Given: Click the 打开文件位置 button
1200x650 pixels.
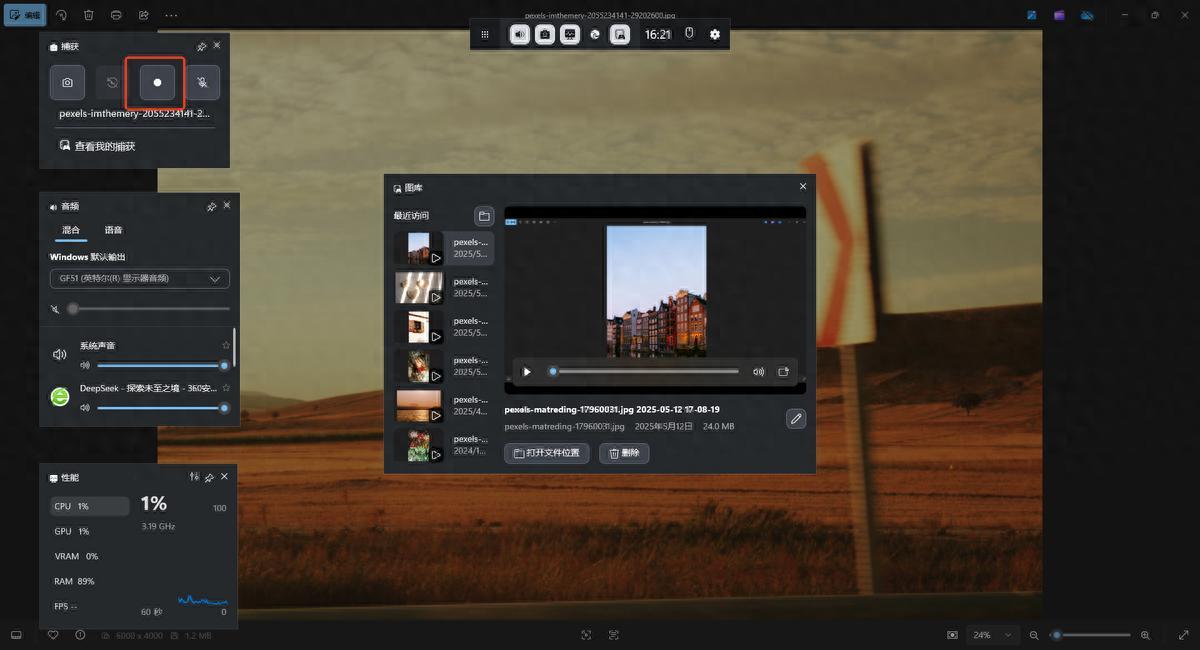Looking at the screenshot, I should point(547,453).
